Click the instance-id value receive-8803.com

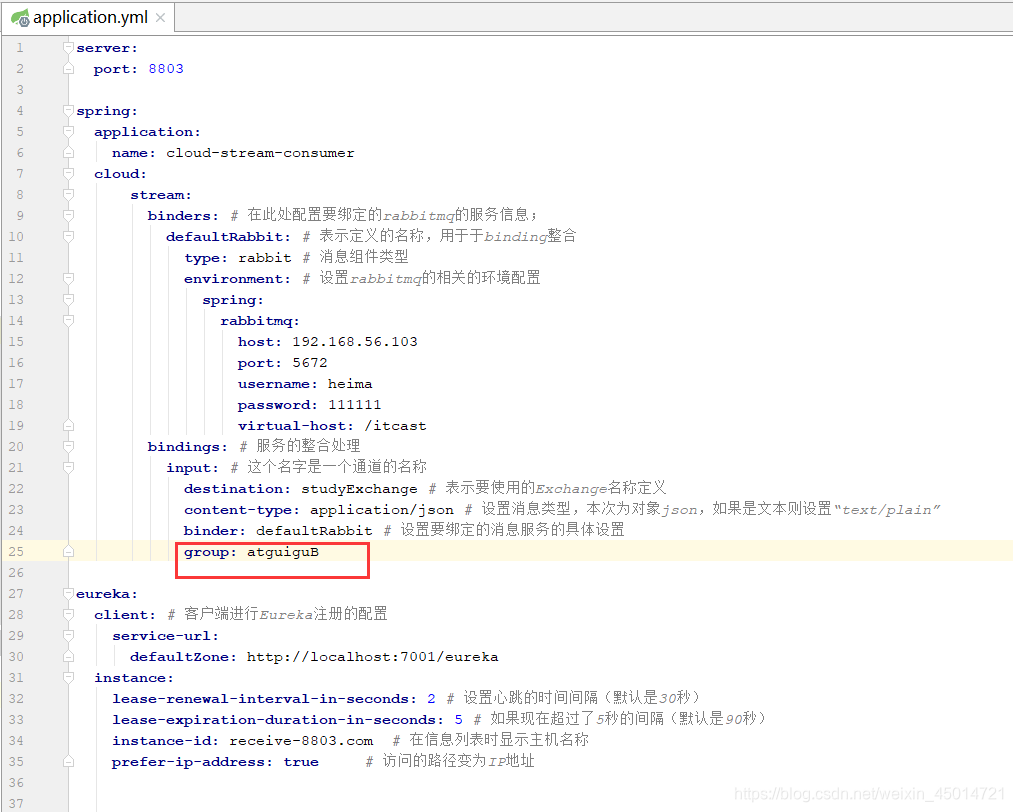(x=300, y=740)
